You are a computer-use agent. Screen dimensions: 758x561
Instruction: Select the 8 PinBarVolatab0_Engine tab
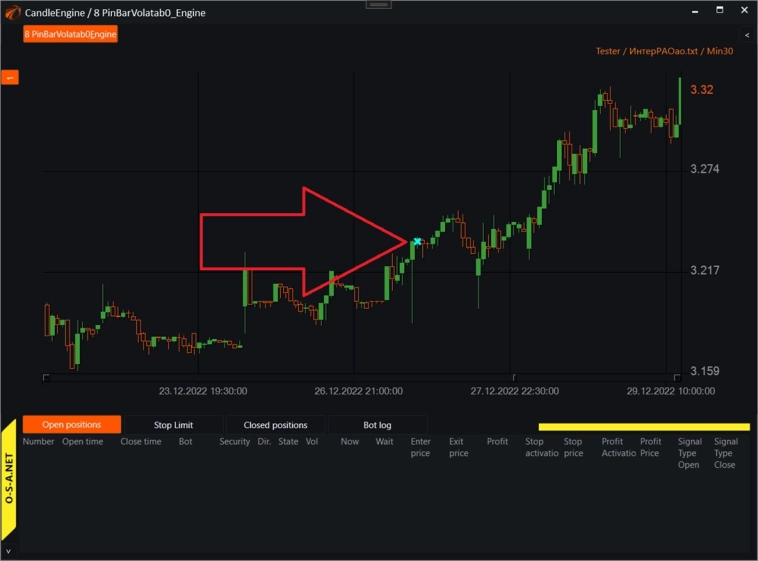tap(71, 35)
